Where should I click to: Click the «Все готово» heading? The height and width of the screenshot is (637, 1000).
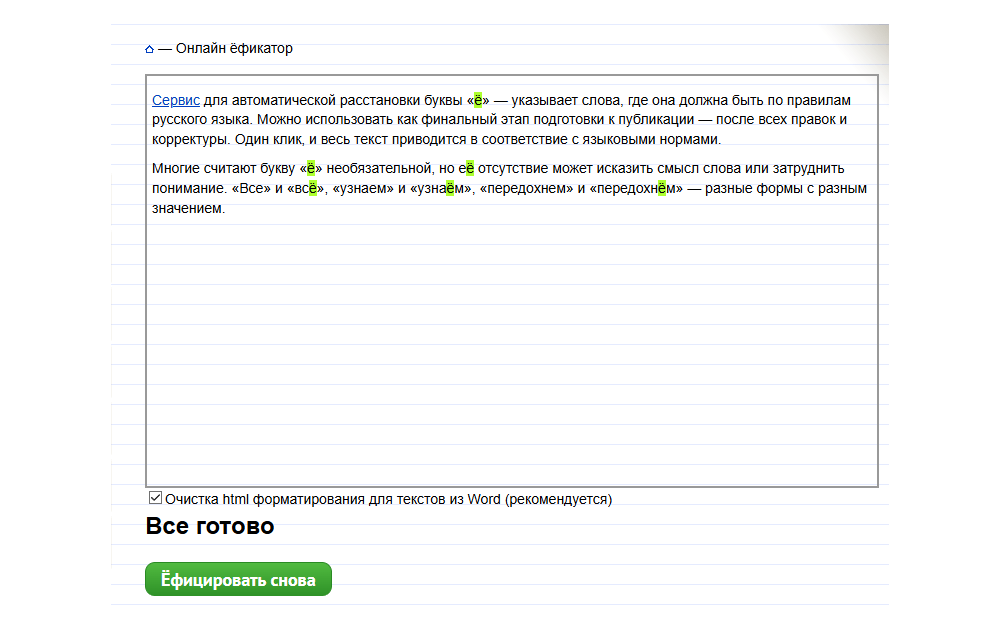[x=210, y=526]
